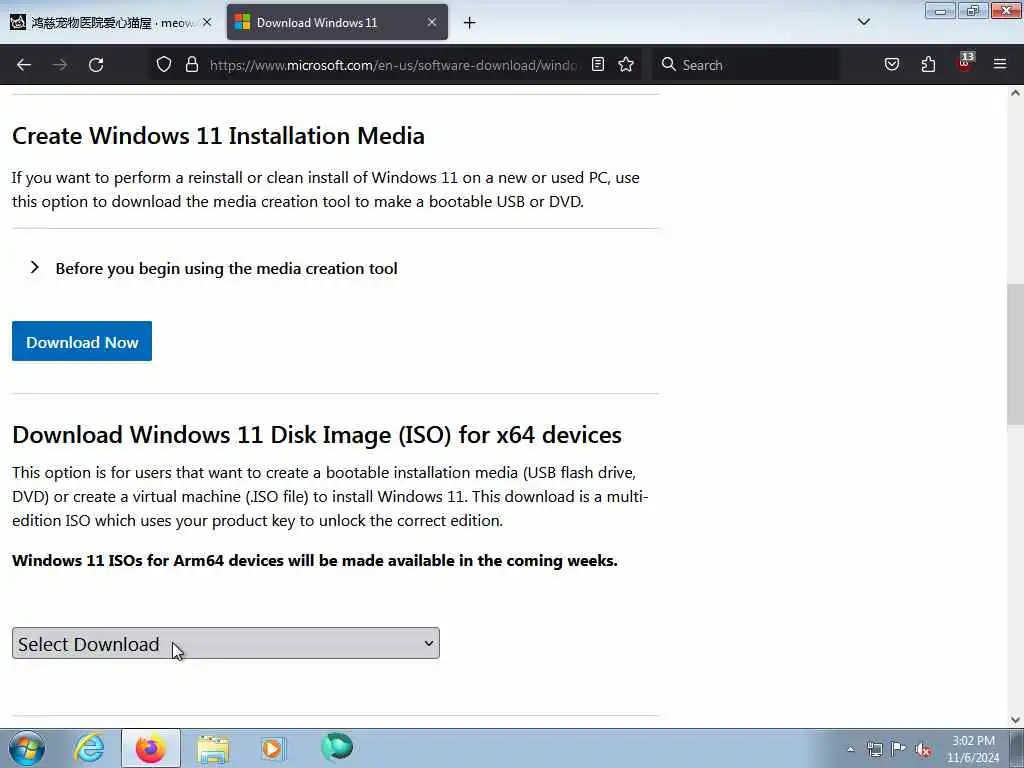Click the muted volume tray icon
Screen dimensions: 1024x768
point(923,750)
